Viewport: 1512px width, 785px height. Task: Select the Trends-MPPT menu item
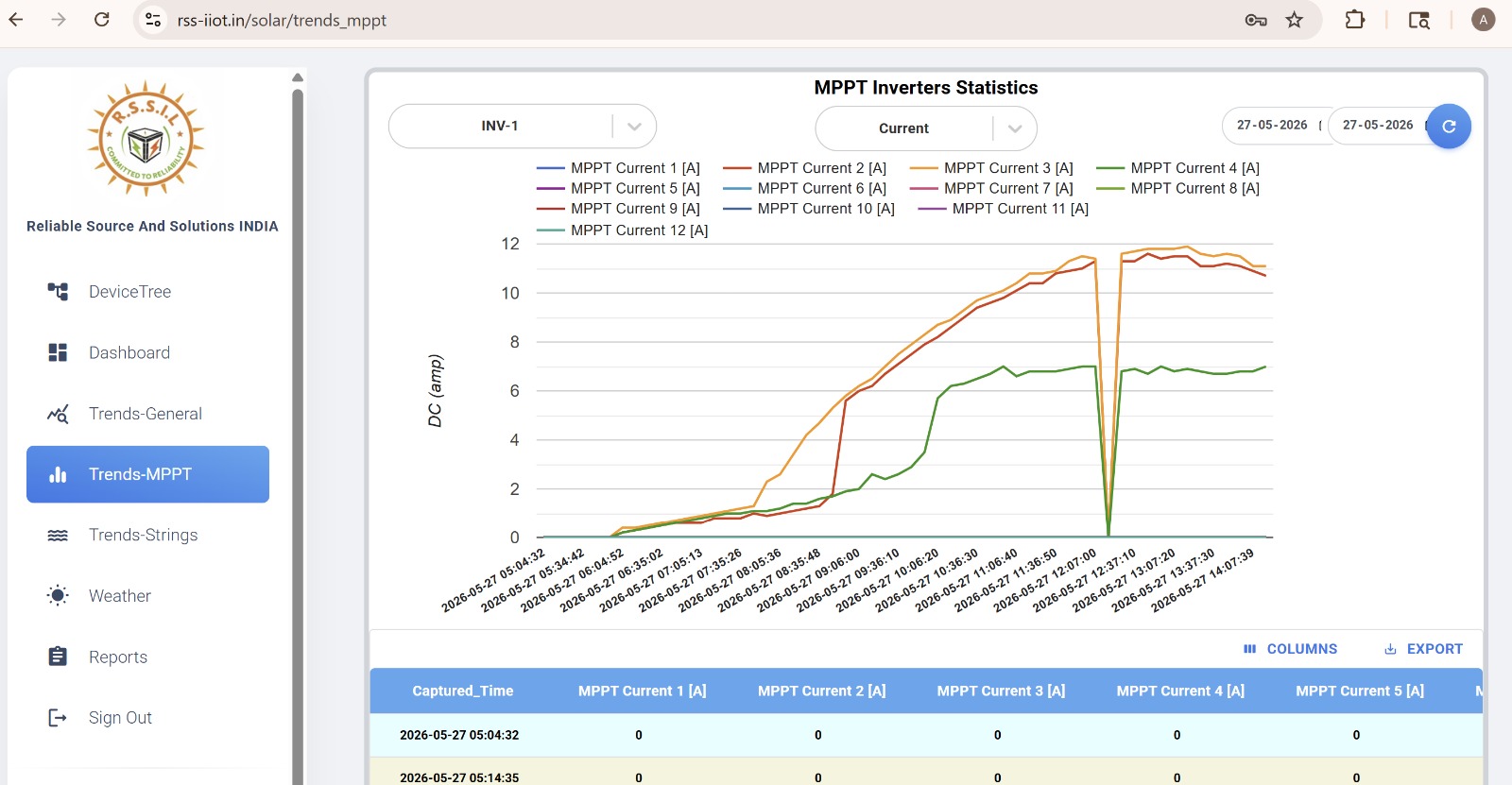tap(147, 474)
